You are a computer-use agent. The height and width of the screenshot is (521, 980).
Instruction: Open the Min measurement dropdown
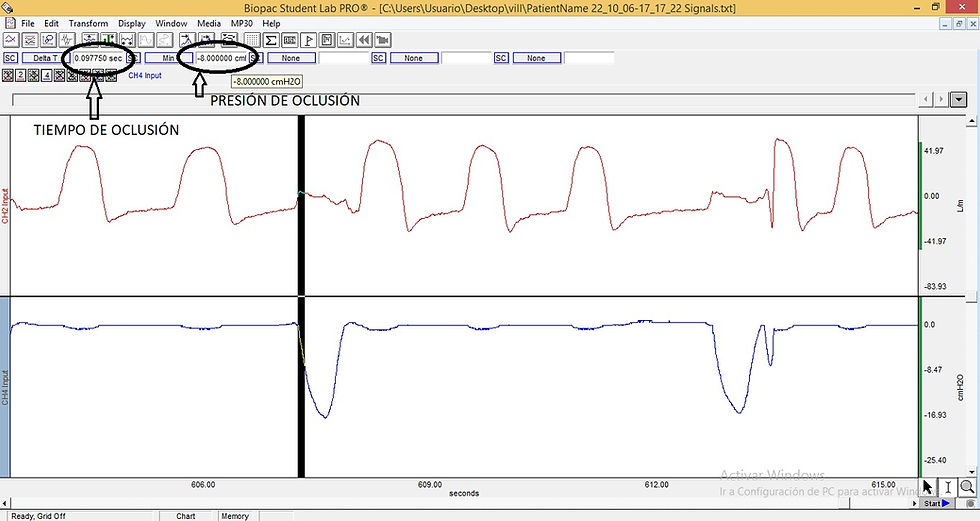pyautogui.click(x=168, y=58)
